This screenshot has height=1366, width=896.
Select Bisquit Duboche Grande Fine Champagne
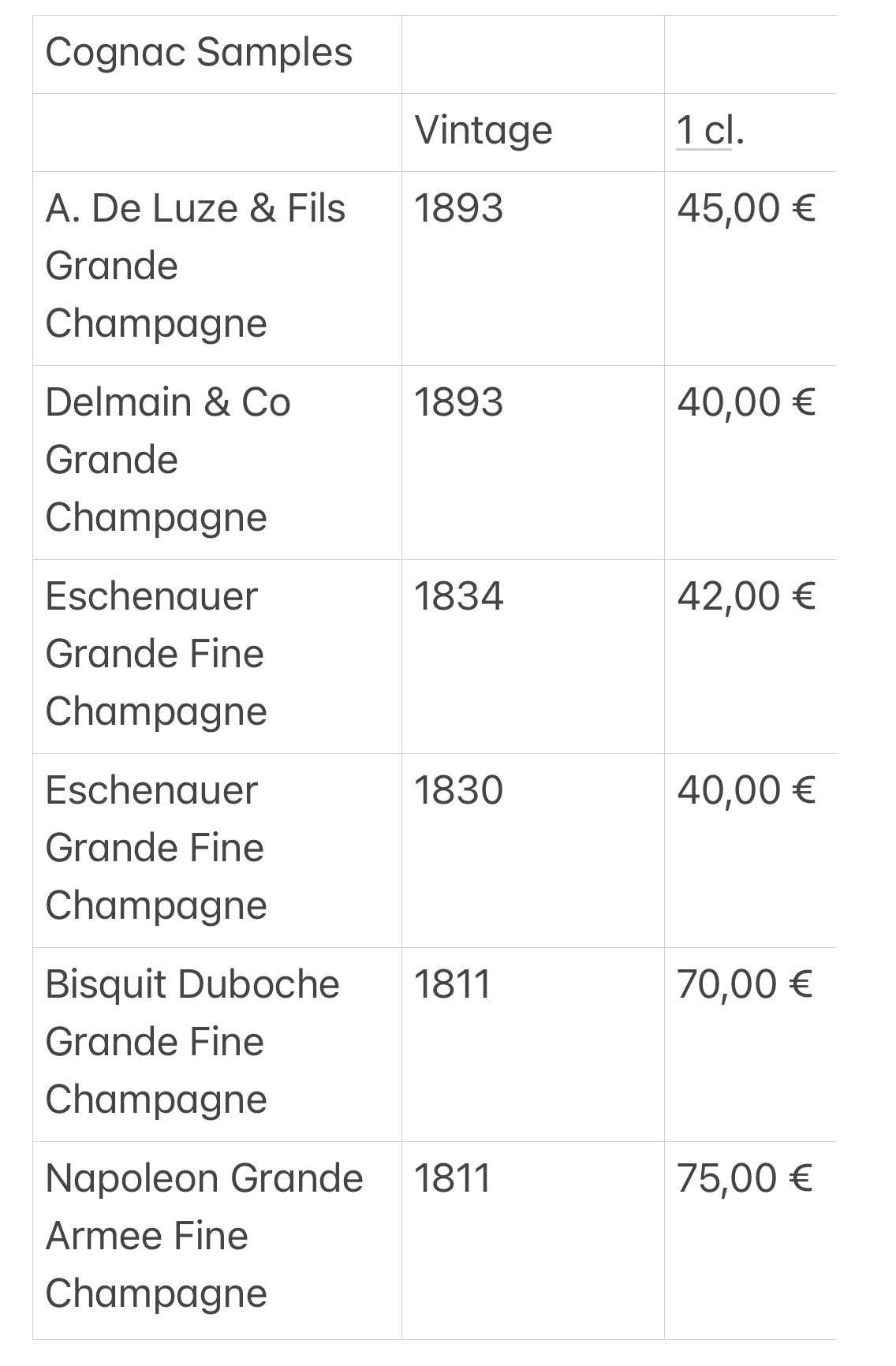tap(192, 1043)
